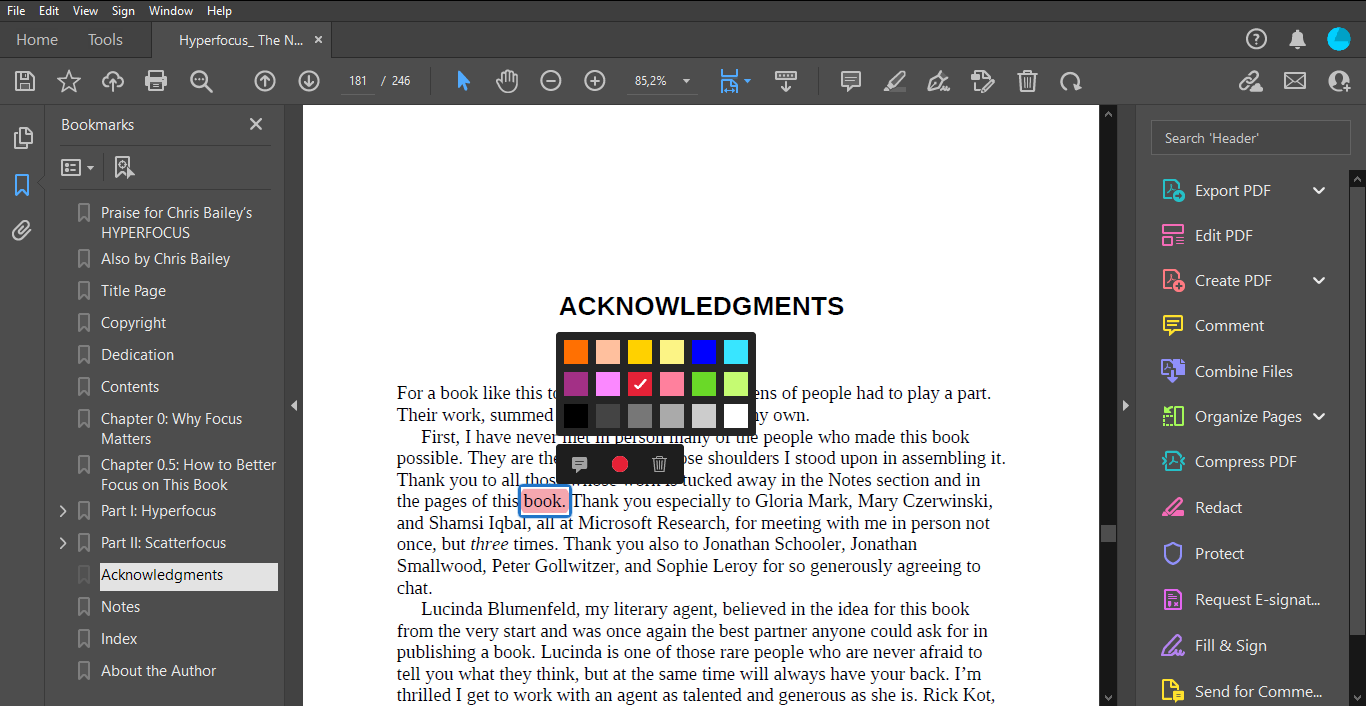Add a note to the highlight
The width and height of the screenshot is (1366, 706).
coord(579,464)
